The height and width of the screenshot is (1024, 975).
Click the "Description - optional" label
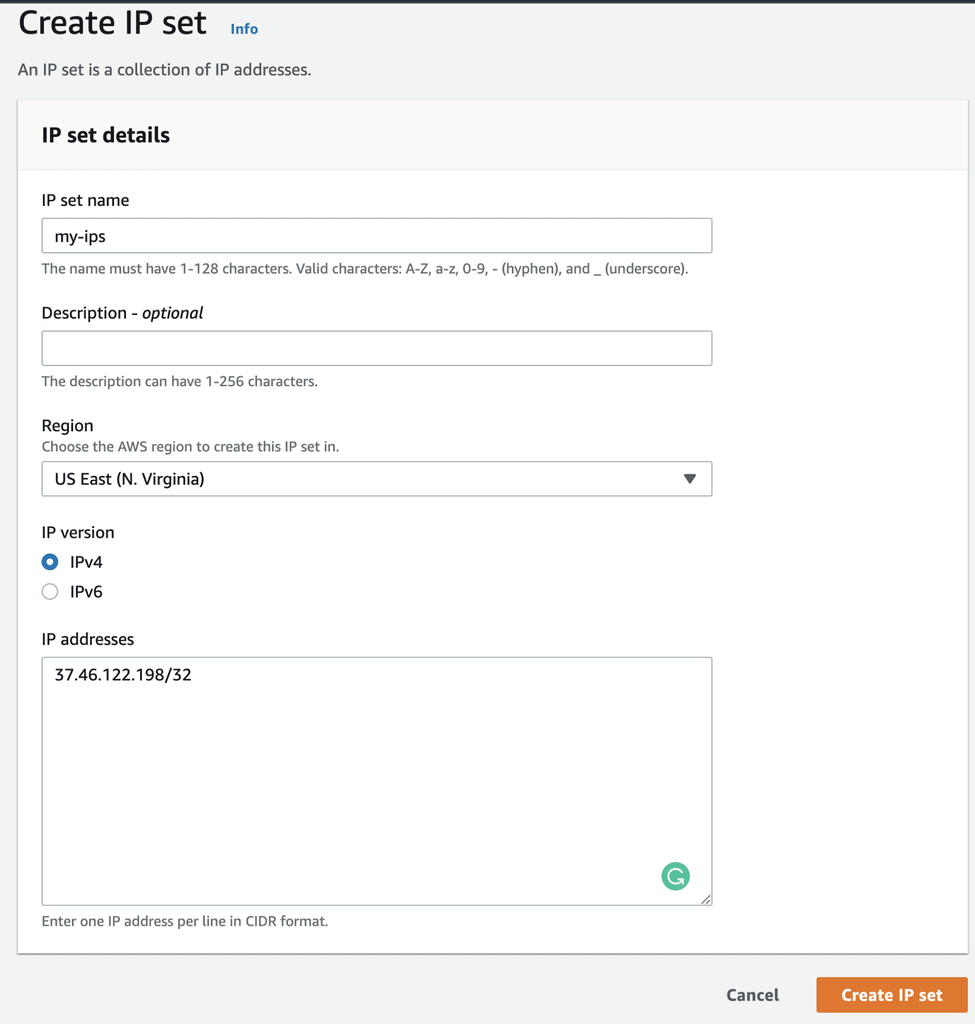click(x=122, y=313)
